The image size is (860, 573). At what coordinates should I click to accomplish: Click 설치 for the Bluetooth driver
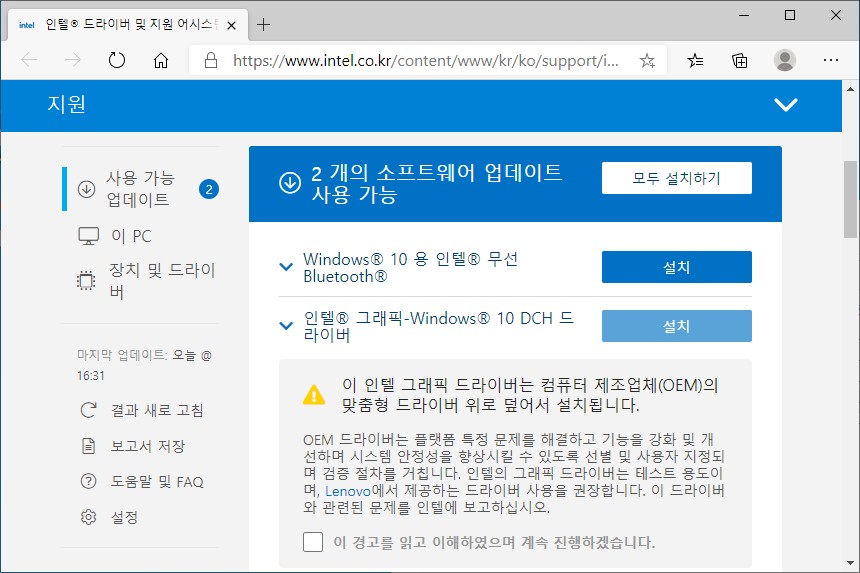tap(676, 267)
